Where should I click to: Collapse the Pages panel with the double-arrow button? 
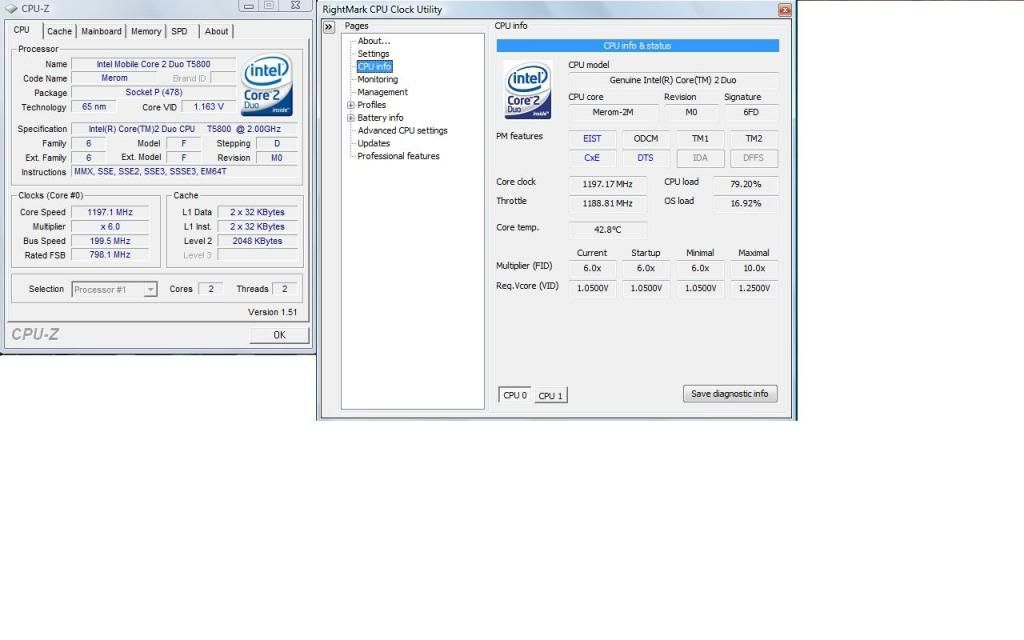tap(329, 27)
